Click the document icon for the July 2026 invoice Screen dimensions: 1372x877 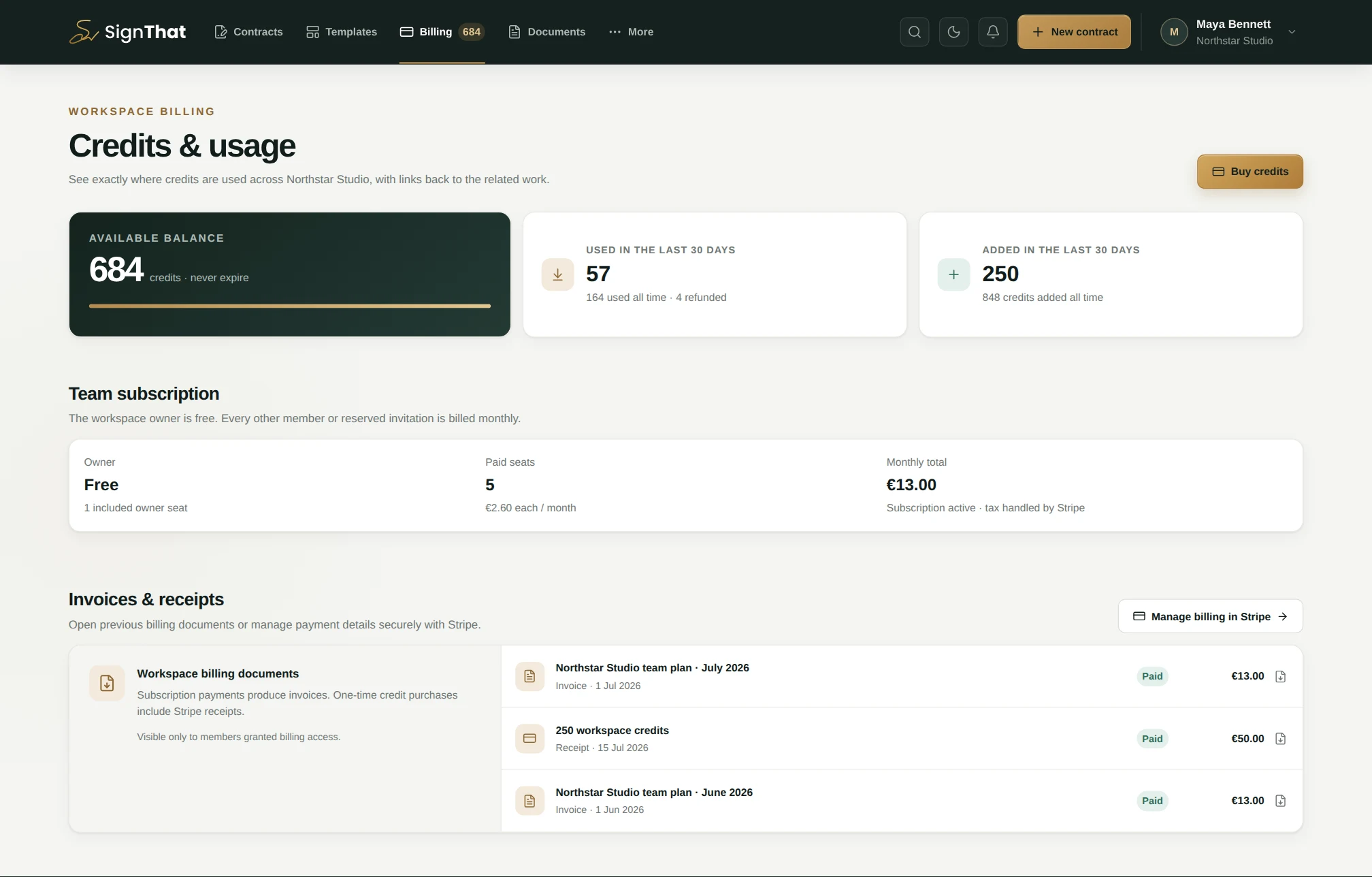529,676
